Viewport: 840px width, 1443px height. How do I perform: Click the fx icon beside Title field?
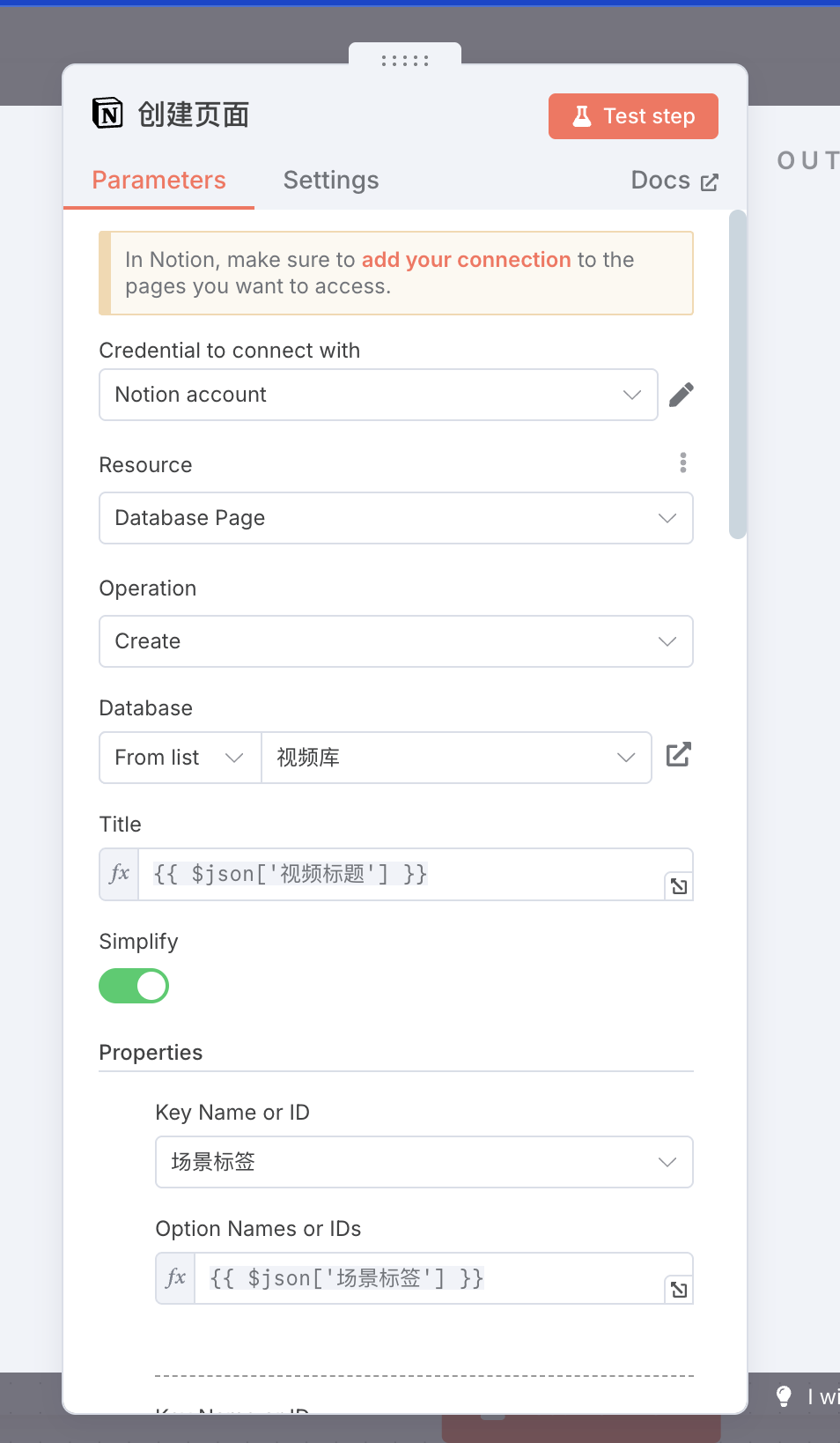[120, 874]
